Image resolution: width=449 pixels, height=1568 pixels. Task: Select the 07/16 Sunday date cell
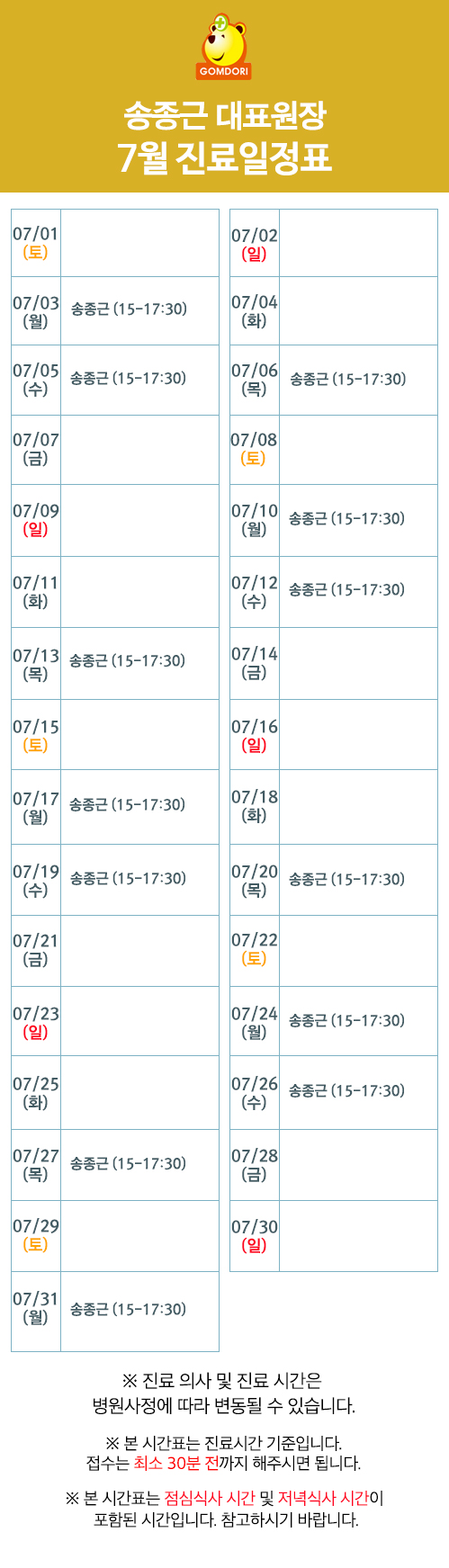point(255,735)
